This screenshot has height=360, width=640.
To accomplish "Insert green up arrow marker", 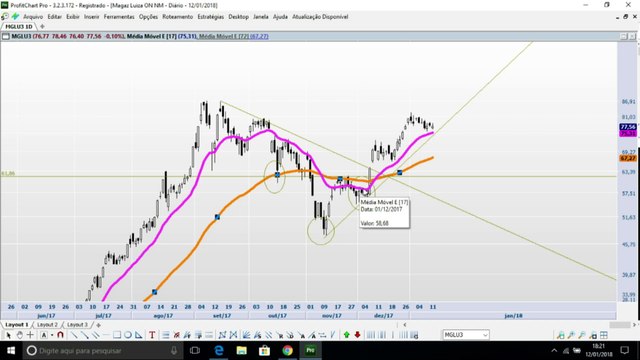I will 347,335.
